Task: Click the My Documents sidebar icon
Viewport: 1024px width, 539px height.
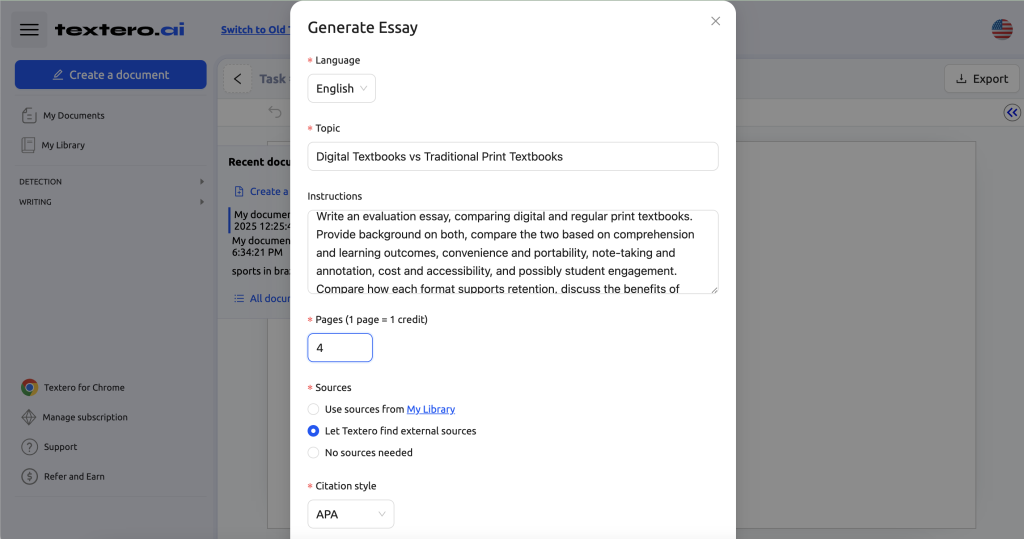Action: (x=29, y=116)
